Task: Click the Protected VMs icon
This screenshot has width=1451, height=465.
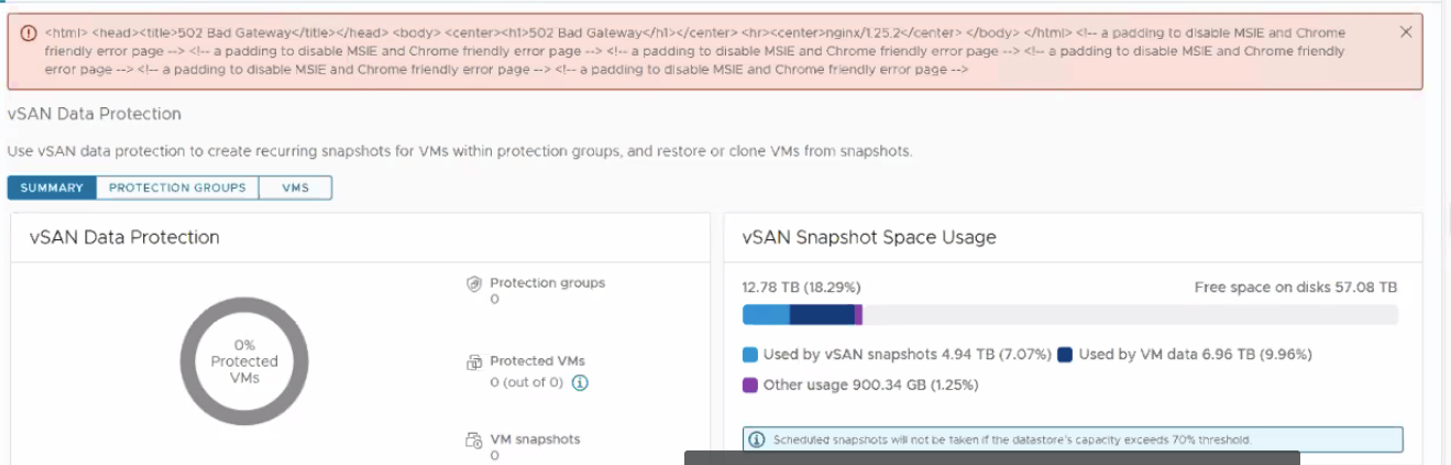Action: click(x=475, y=362)
